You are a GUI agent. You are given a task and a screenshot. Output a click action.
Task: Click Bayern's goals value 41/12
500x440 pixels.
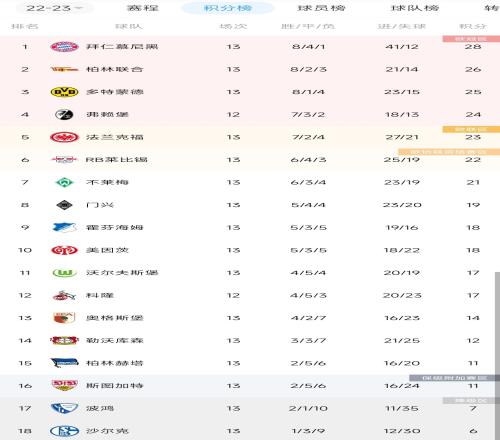[402, 47]
